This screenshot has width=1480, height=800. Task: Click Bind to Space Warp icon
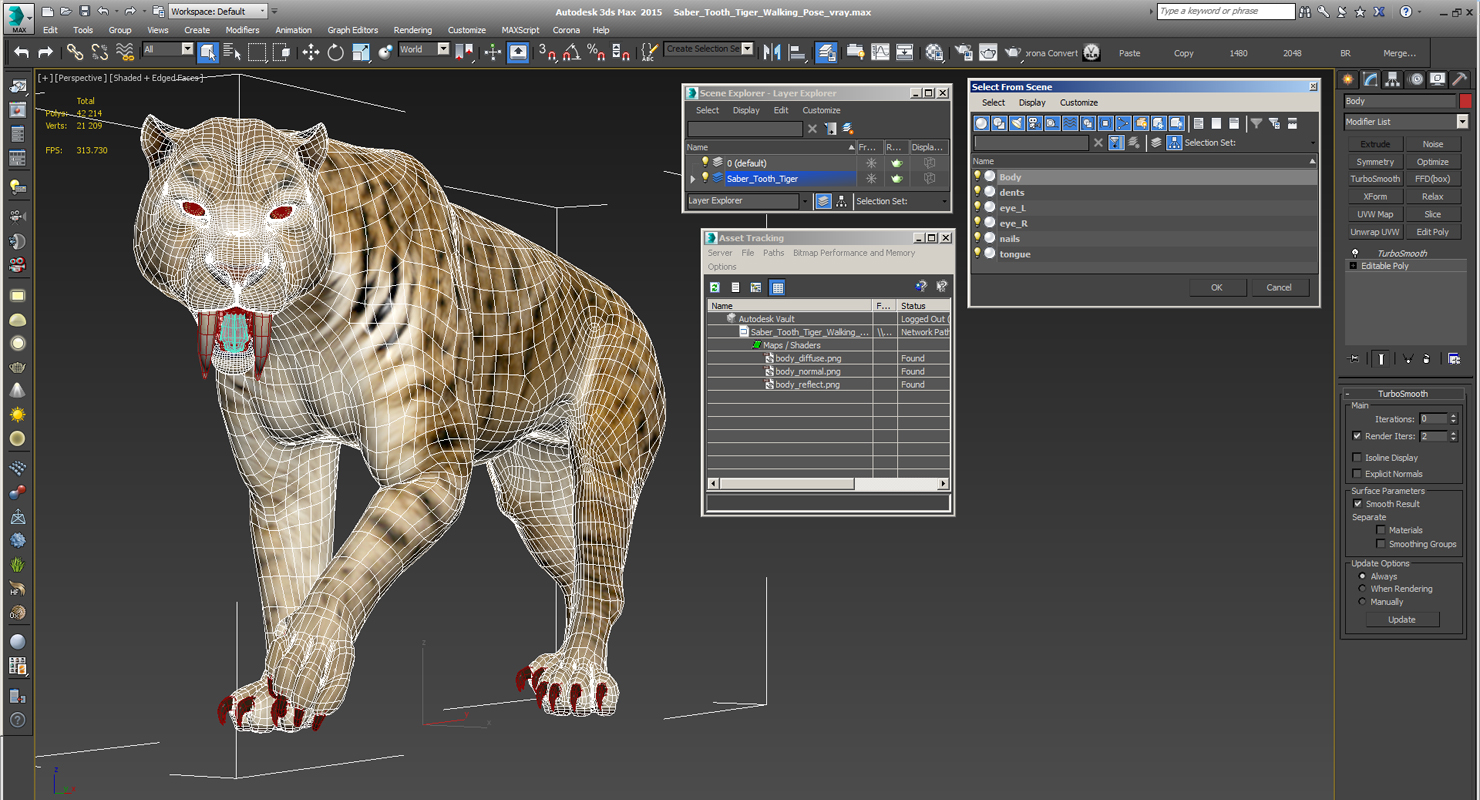point(125,52)
